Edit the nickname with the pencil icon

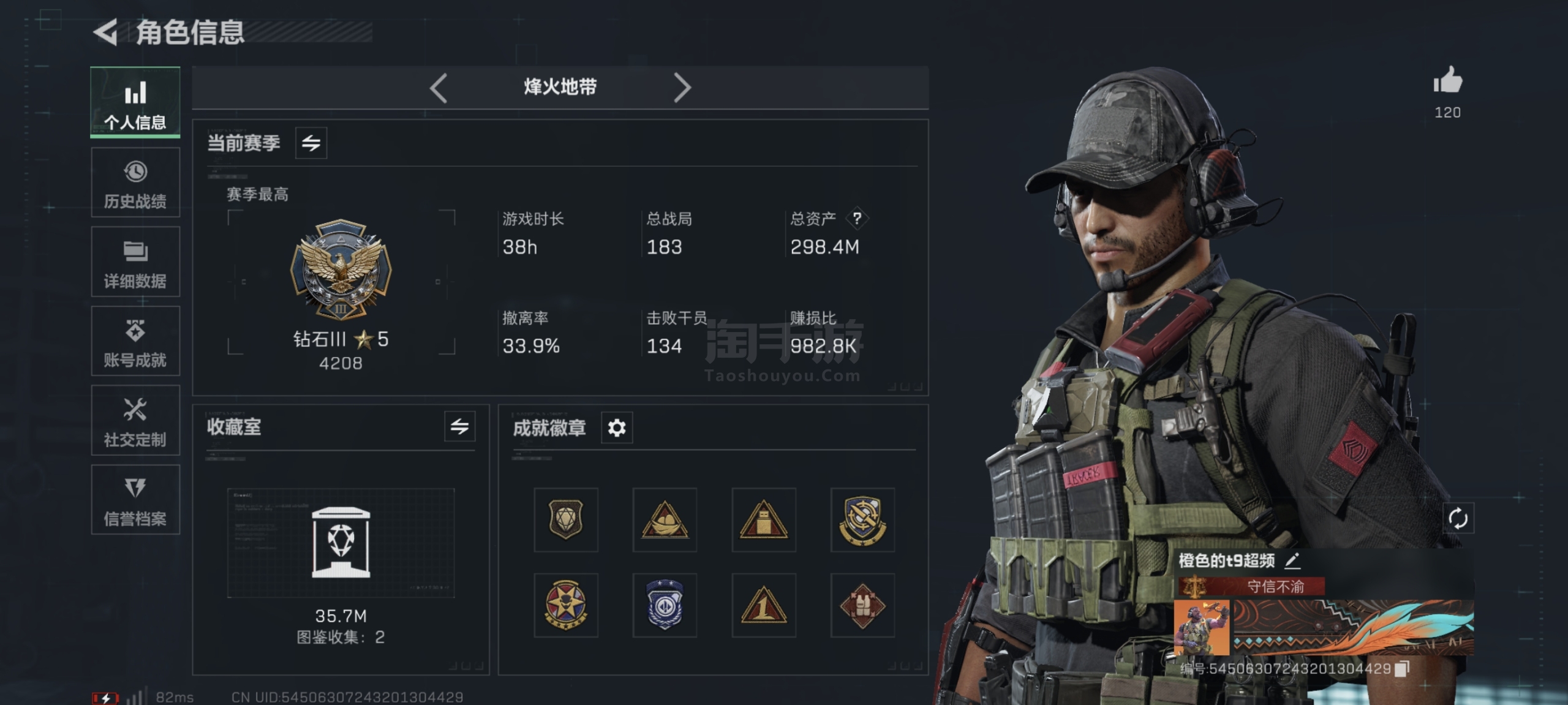pos(1292,560)
